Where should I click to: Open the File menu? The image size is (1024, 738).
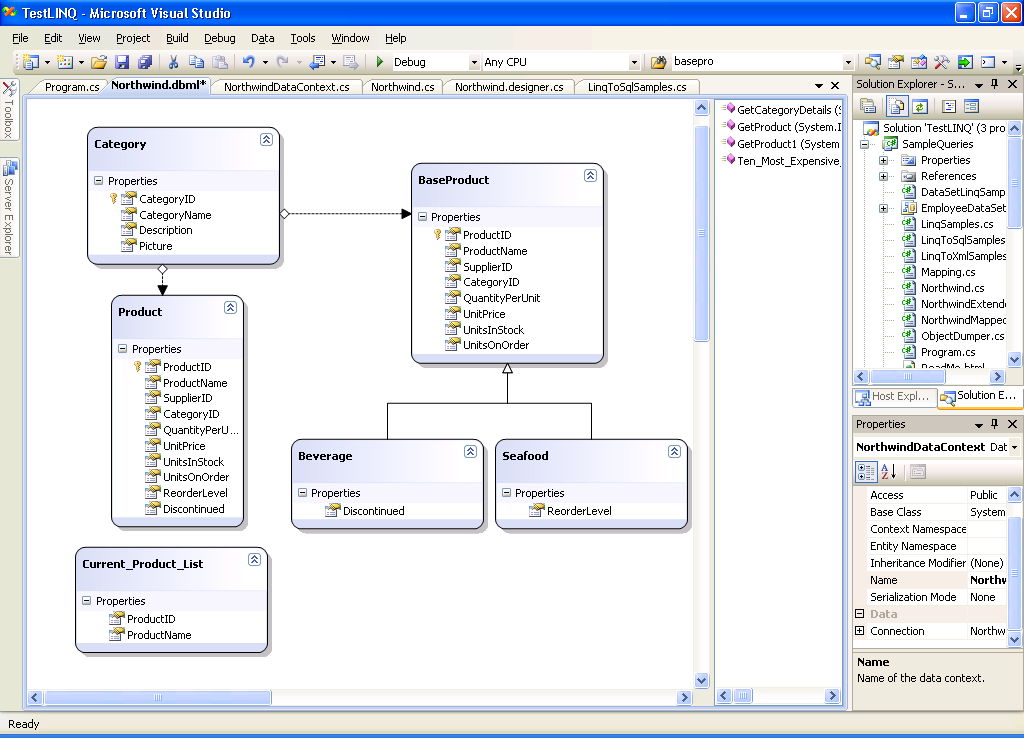[20, 38]
